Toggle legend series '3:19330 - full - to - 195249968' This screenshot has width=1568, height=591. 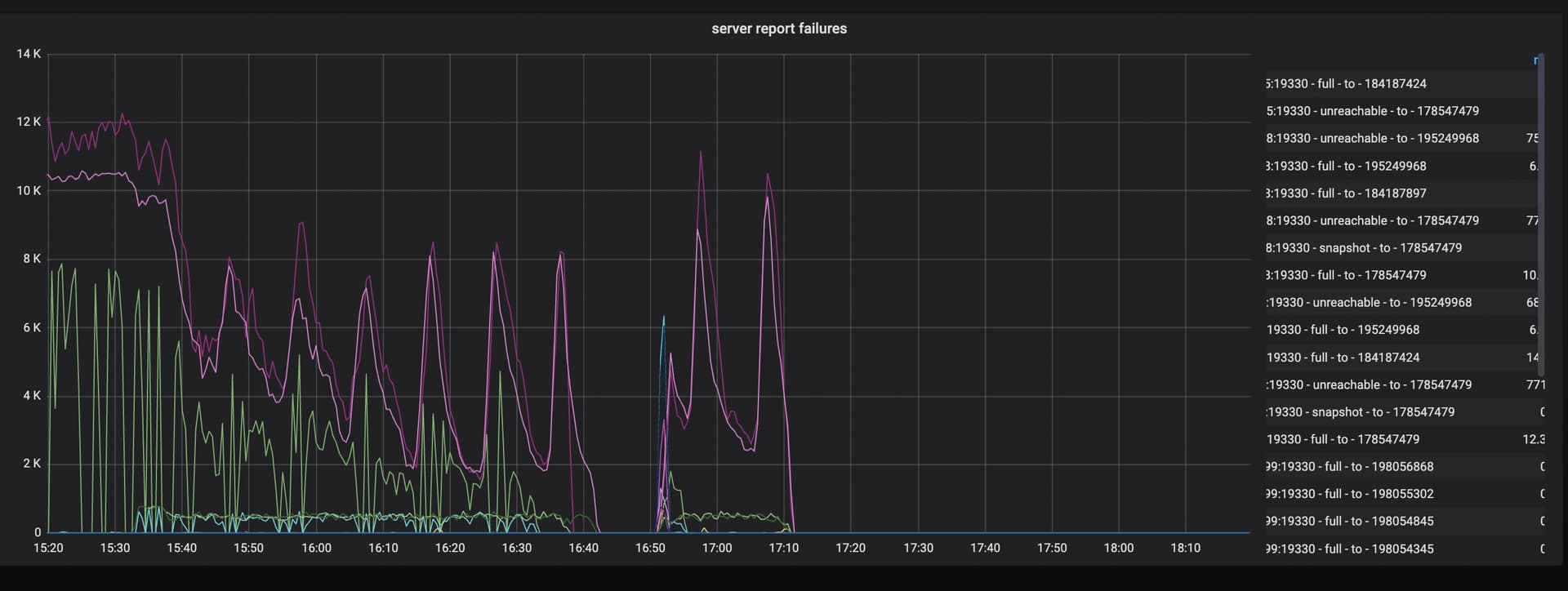pyautogui.click(x=1346, y=166)
